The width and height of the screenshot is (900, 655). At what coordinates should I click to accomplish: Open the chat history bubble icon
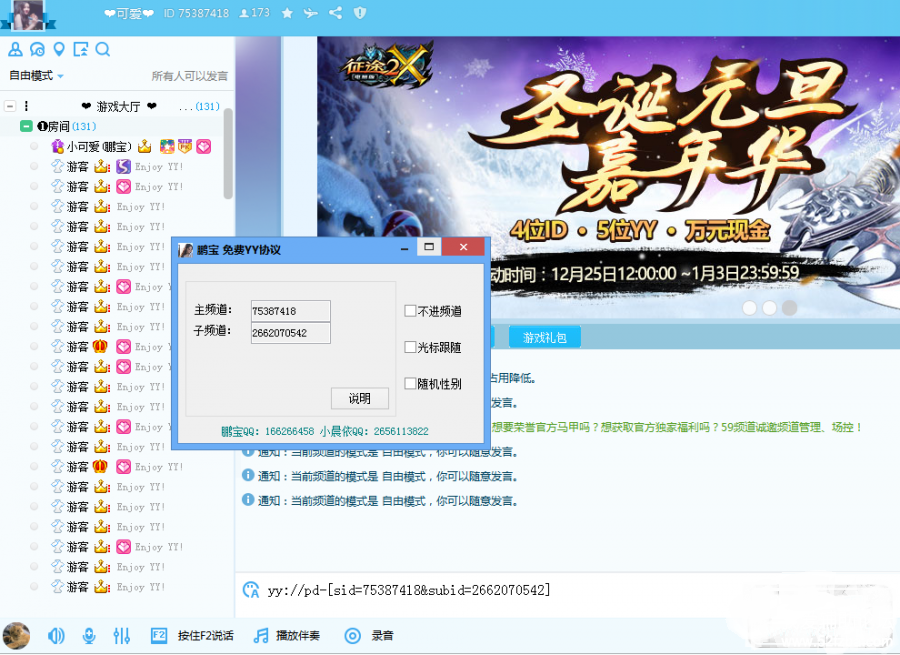(x=37, y=49)
